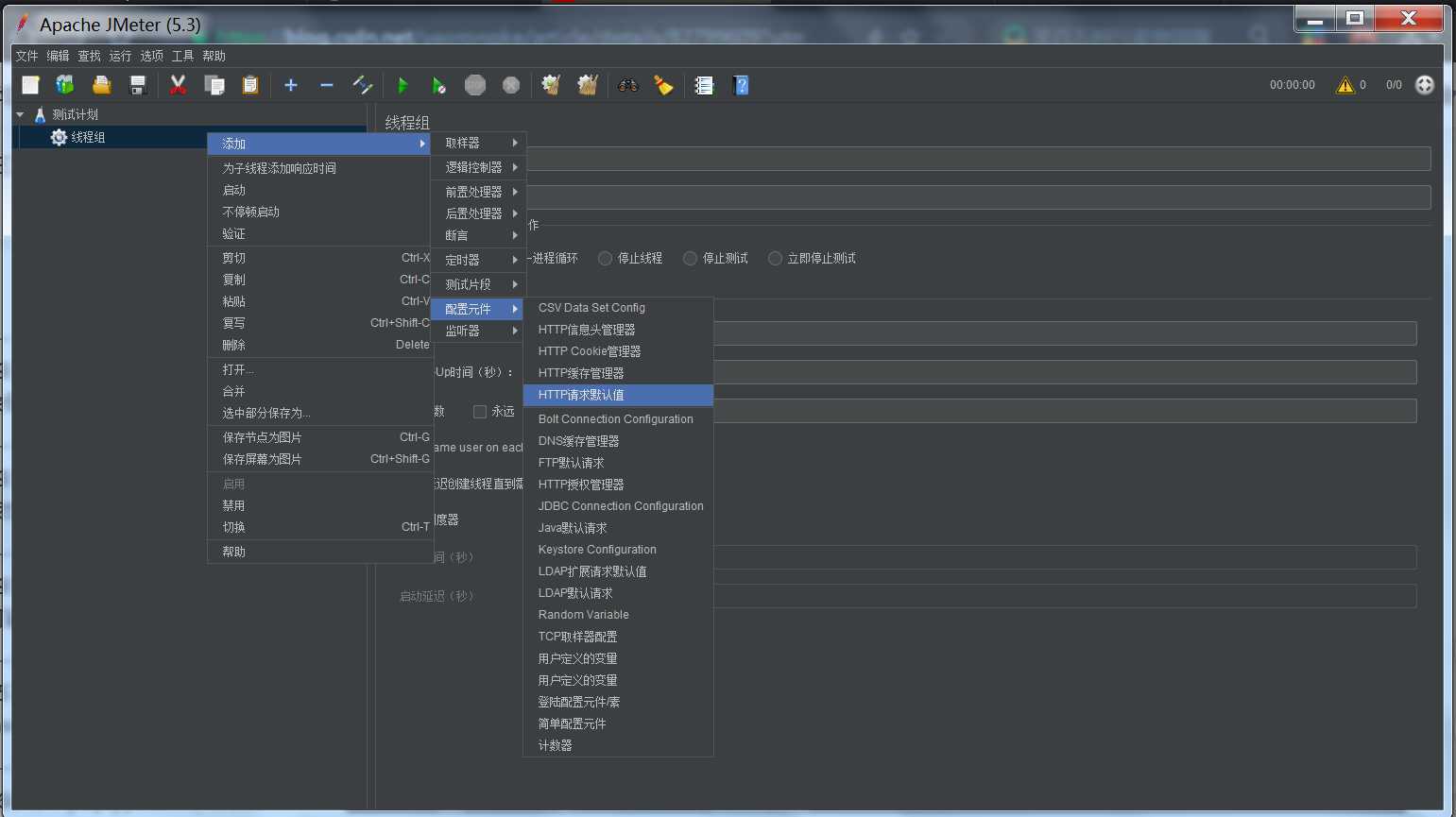The image size is (1456, 817).
Task: Collapse the 测试计划 tree node
Action: click(20, 114)
